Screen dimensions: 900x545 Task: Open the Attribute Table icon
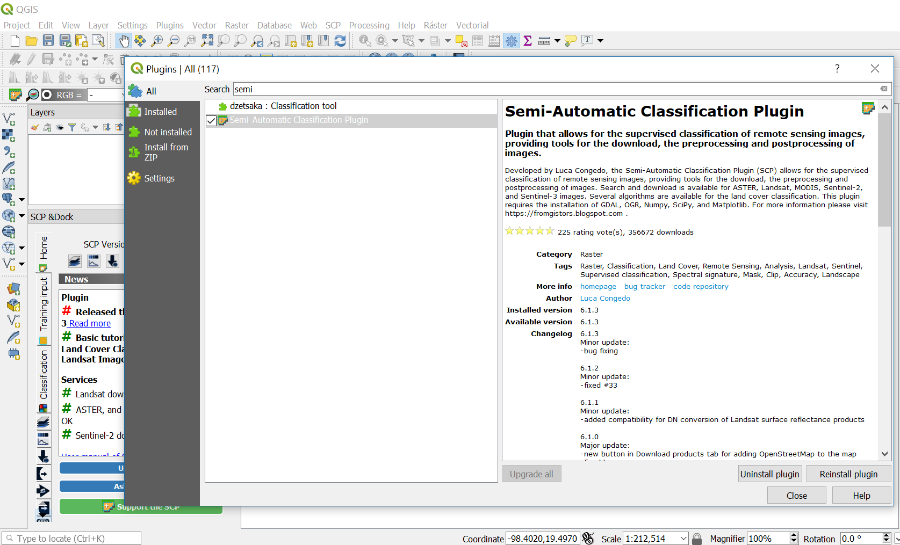tap(478, 40)
